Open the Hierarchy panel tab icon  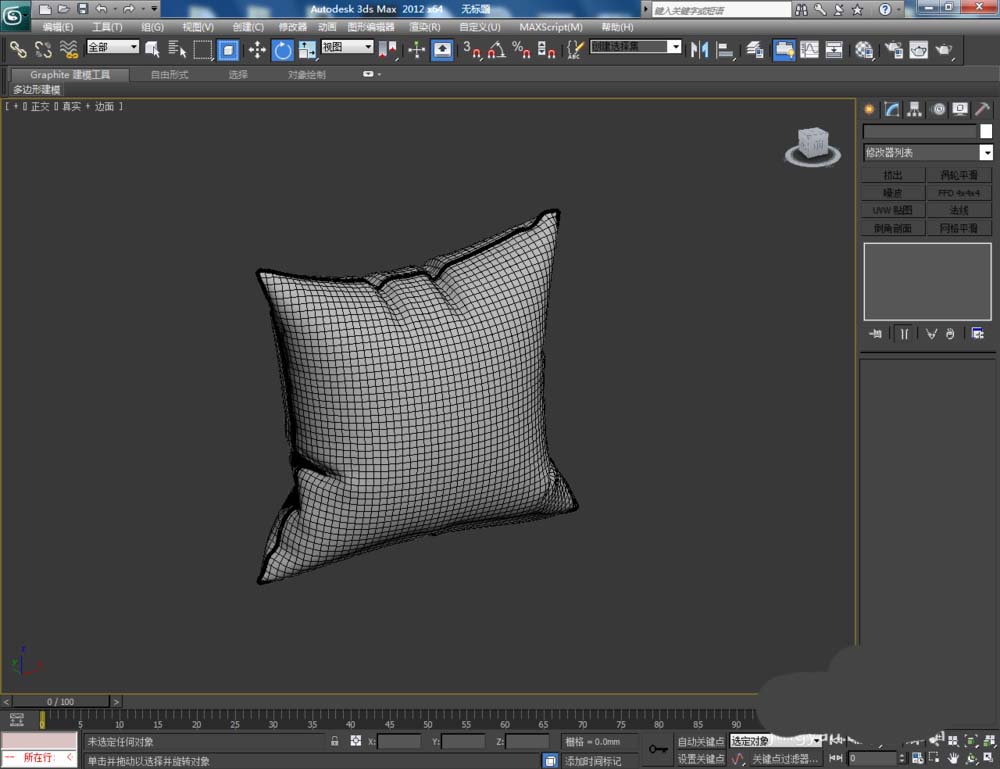[x=915, y=109]
